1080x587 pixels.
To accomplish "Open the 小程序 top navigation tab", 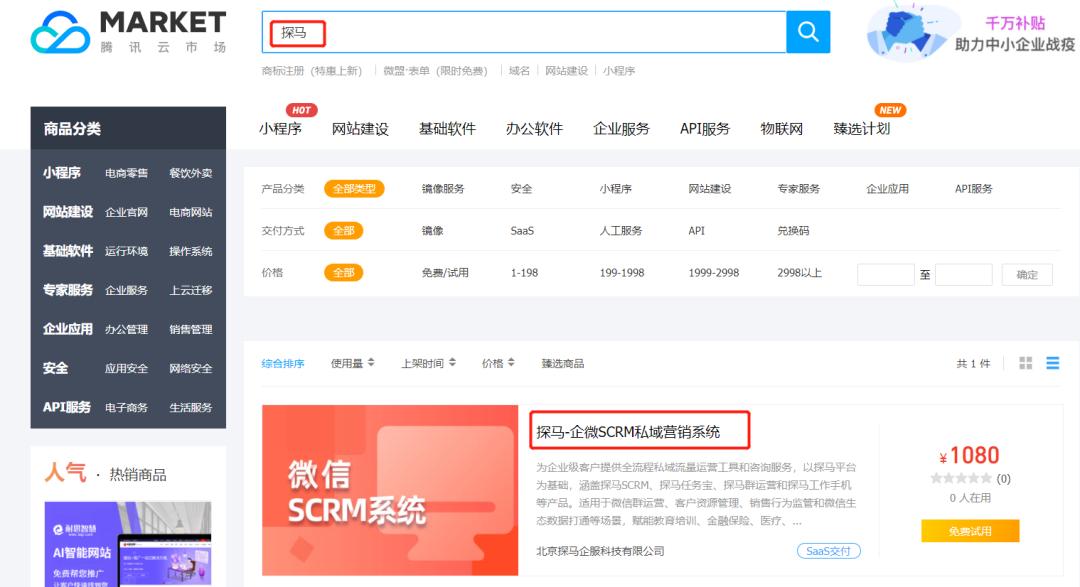I will (280, 129).
